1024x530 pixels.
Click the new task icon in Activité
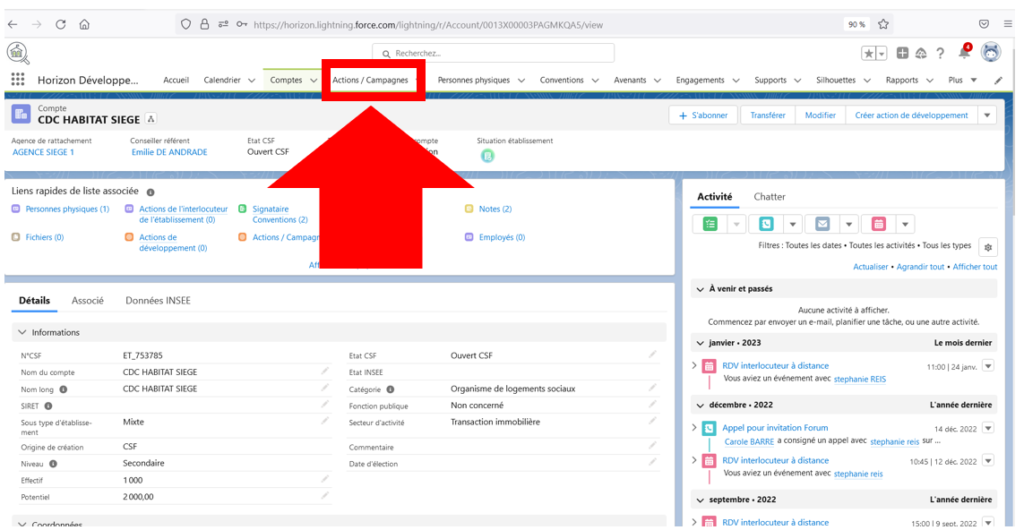(710, 224)
